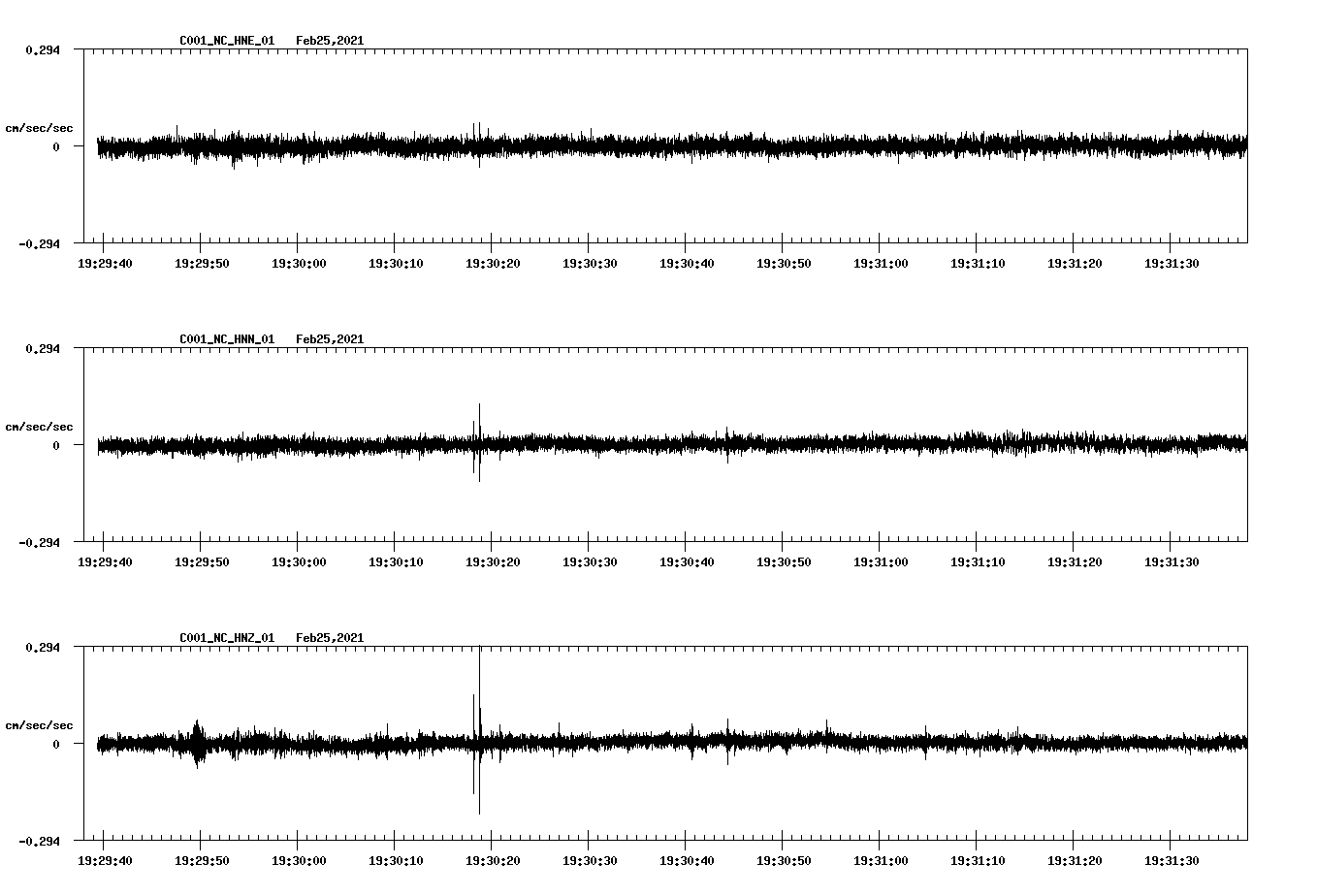Screen dimensions: 1317x896
Task: Click the Feb25,2021 date on the top trace
Action: pyautogui.click(x=331, y=41)
